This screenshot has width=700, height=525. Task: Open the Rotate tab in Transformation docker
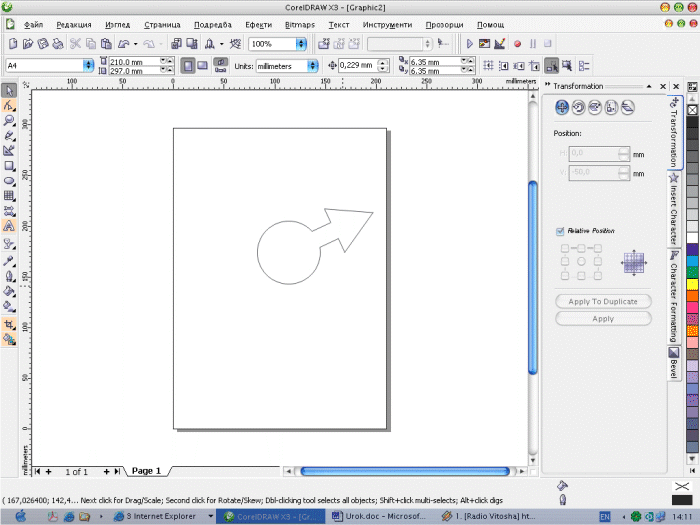578,108
